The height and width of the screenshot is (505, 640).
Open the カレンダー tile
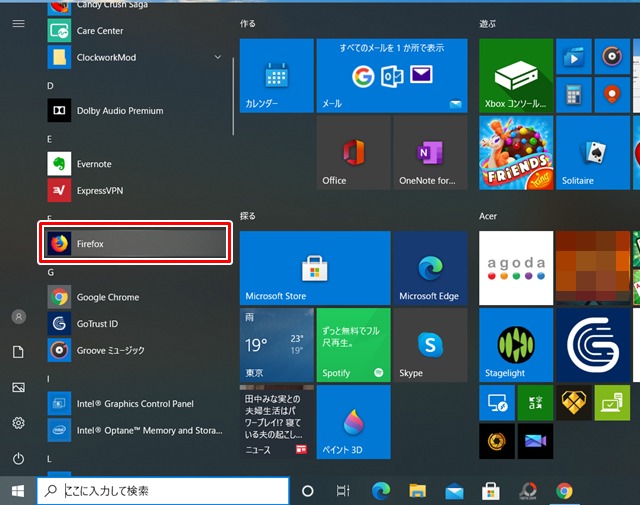(277, 76)
